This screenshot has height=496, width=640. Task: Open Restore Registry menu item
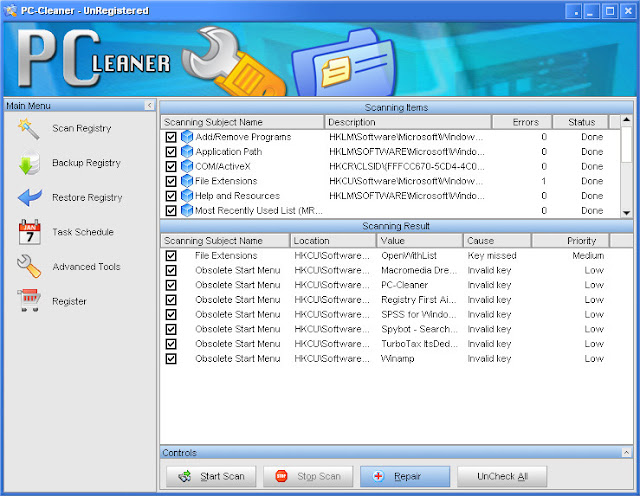pyautogui.click(x=87, y=198)
